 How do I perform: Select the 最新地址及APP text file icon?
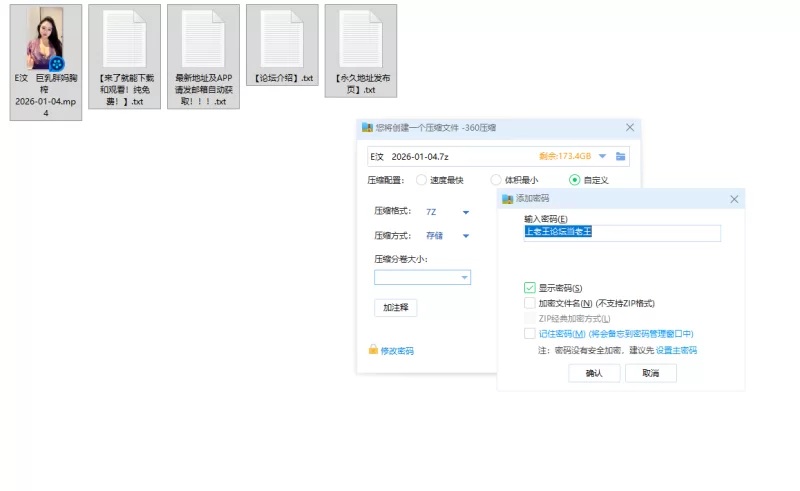[203, 38]
